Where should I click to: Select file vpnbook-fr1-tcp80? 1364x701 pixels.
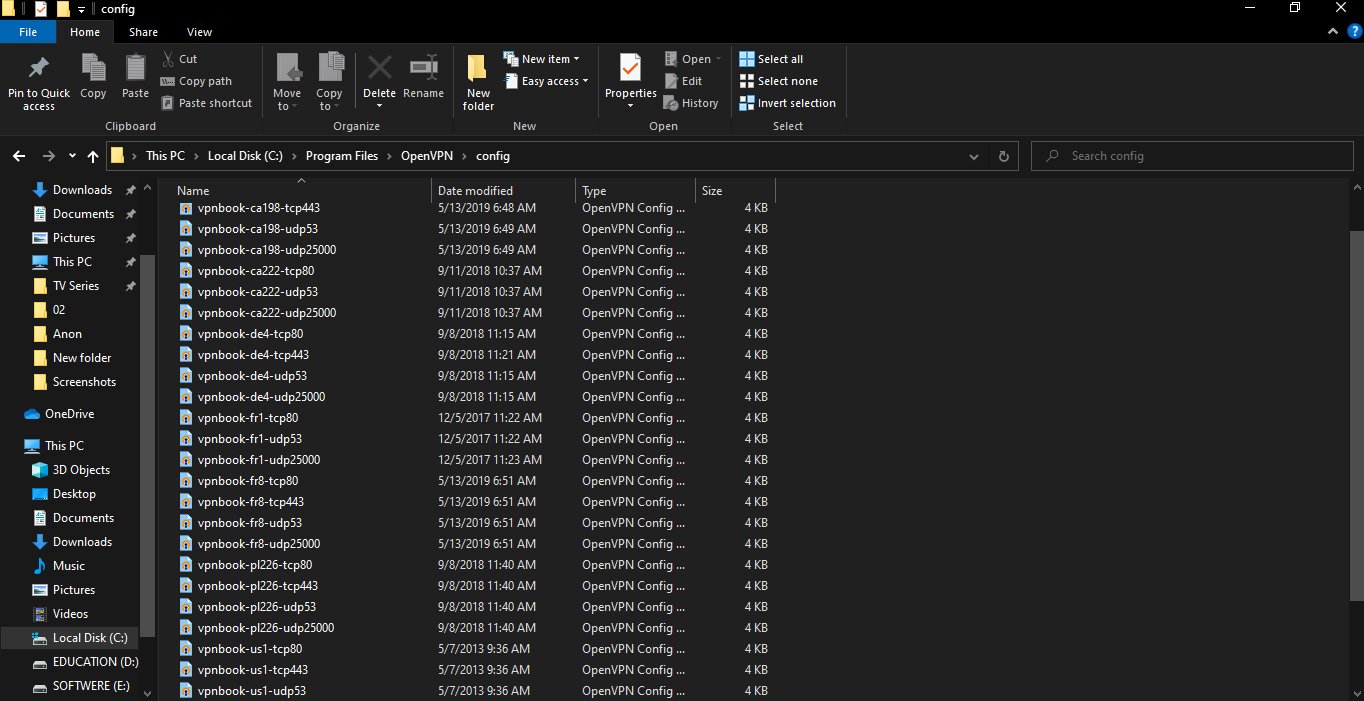tap(248, 418)
